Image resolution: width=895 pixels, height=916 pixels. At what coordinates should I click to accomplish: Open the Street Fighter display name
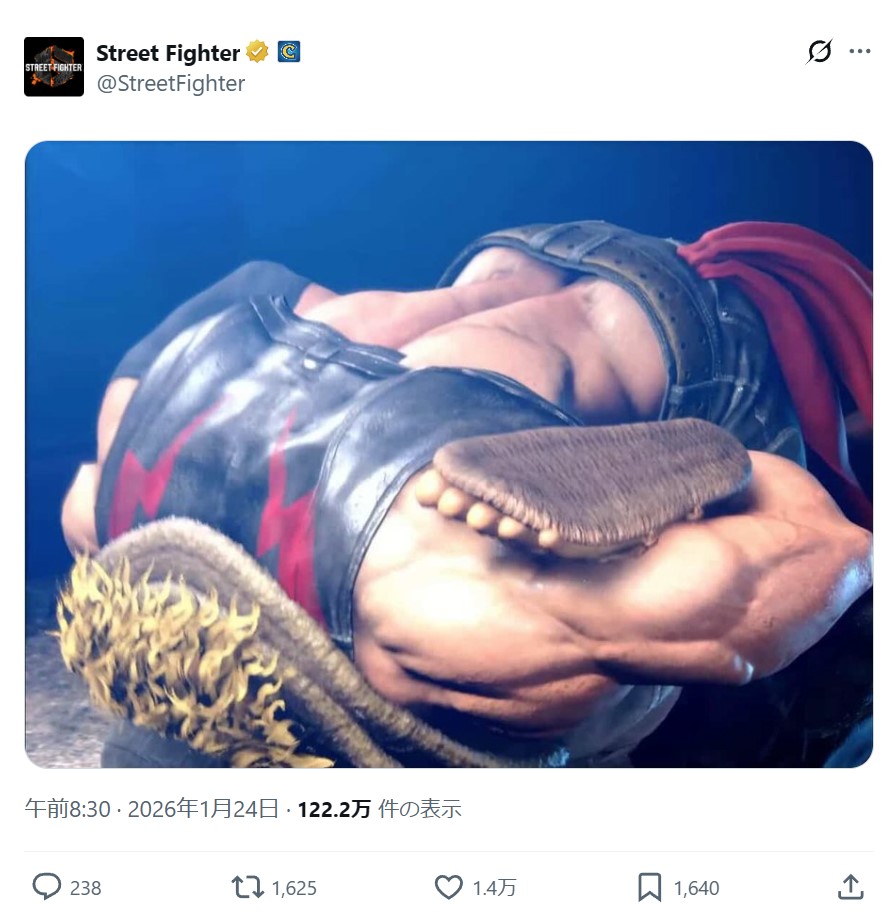(168, 53)
